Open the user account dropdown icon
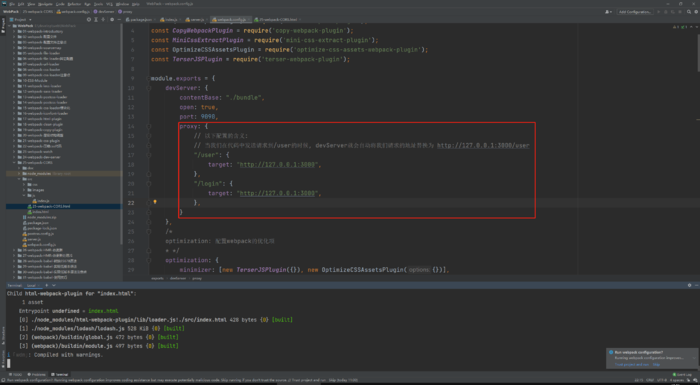700x385 pixels. click(608, 12)
